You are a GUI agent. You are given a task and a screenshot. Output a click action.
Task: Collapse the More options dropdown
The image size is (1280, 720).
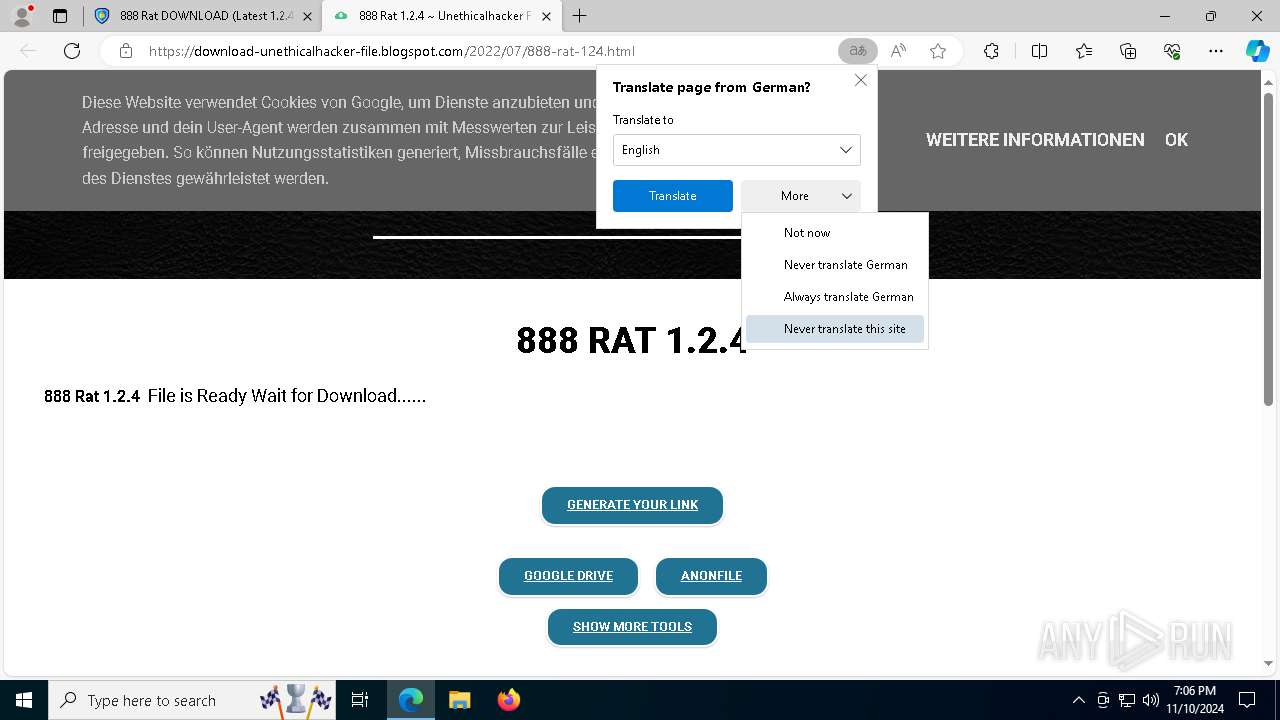click(801, 196)
